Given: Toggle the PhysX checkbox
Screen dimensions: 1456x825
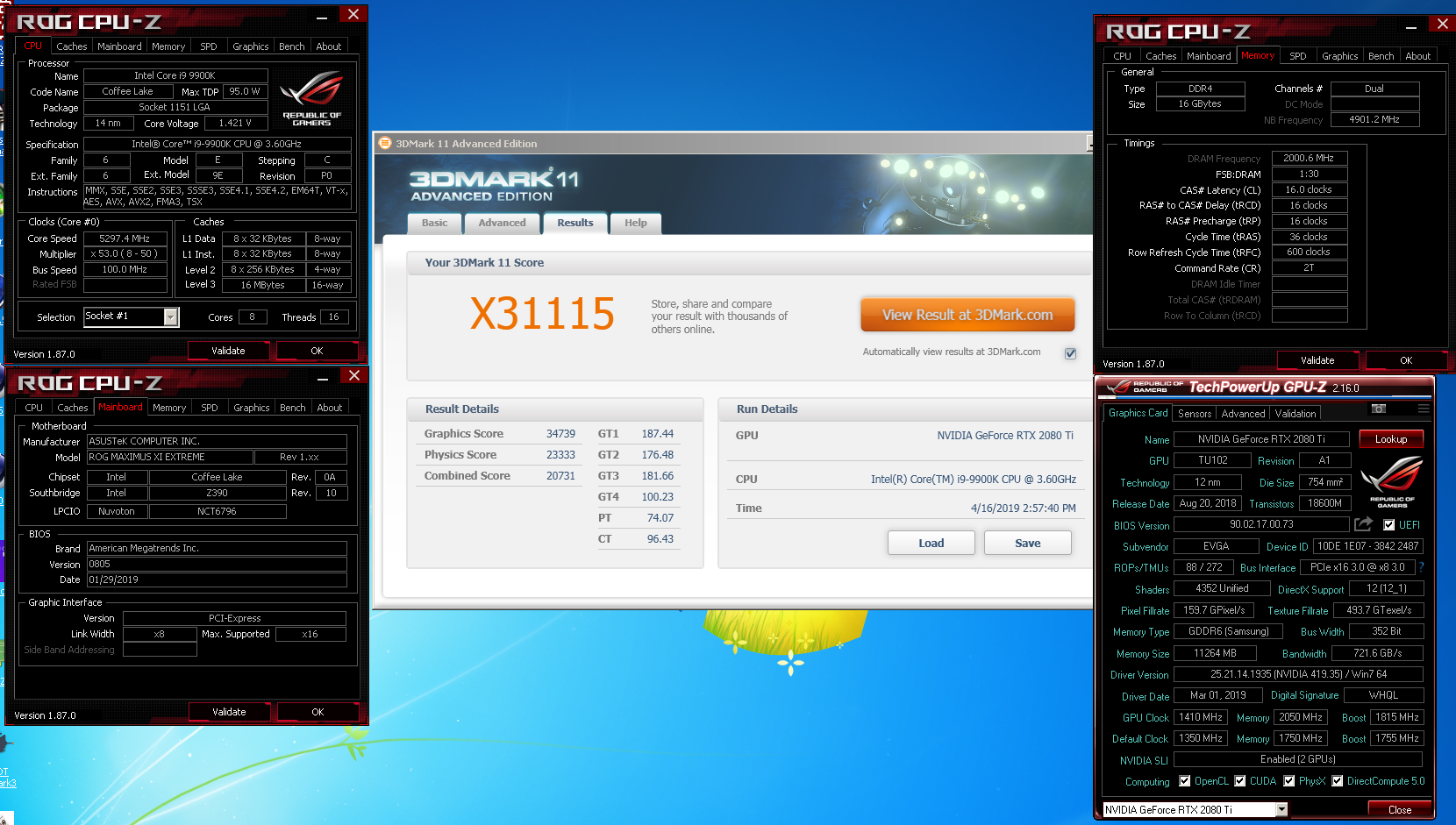Looking at the screenshot, I should coord(1289,781).
